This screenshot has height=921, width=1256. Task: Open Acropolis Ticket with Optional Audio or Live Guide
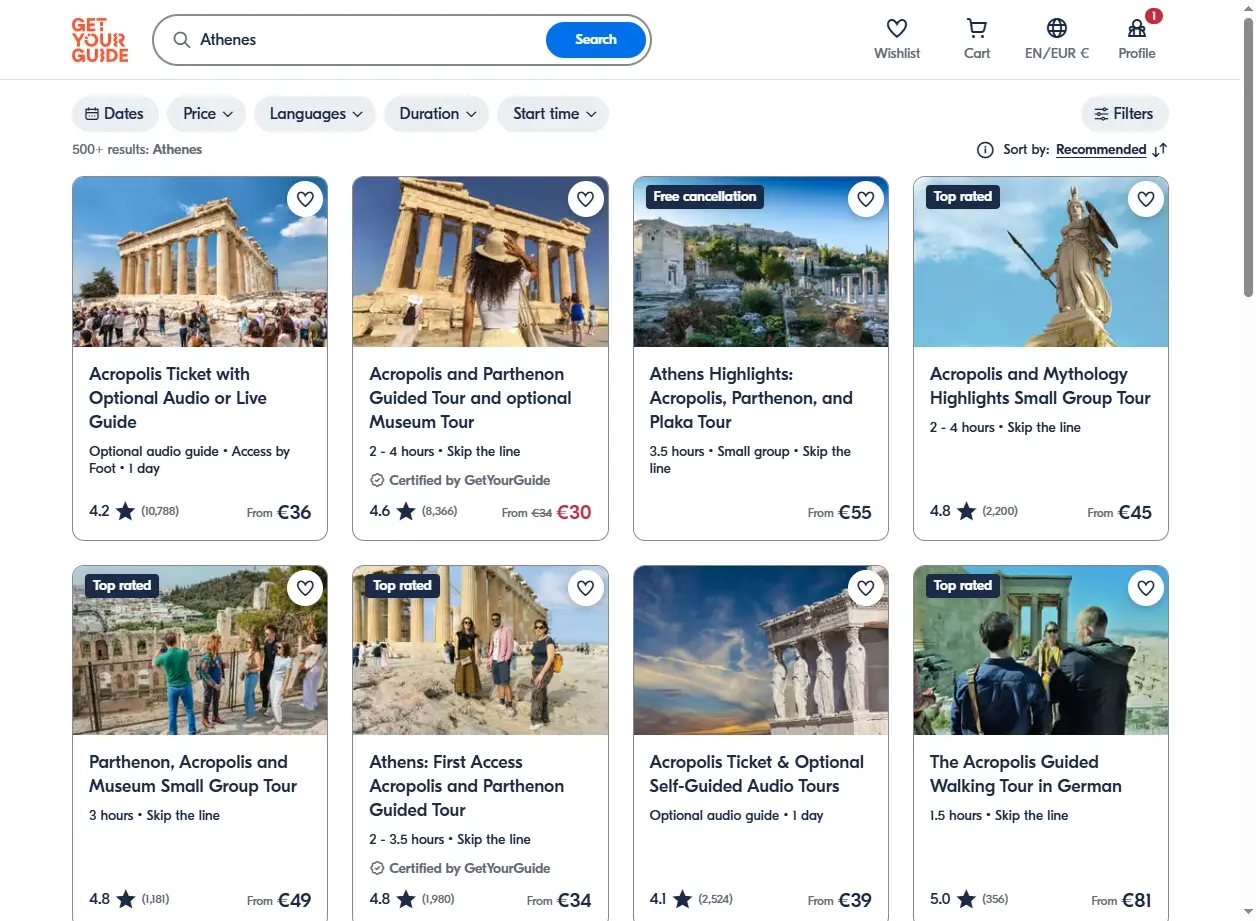click(178, 398)
